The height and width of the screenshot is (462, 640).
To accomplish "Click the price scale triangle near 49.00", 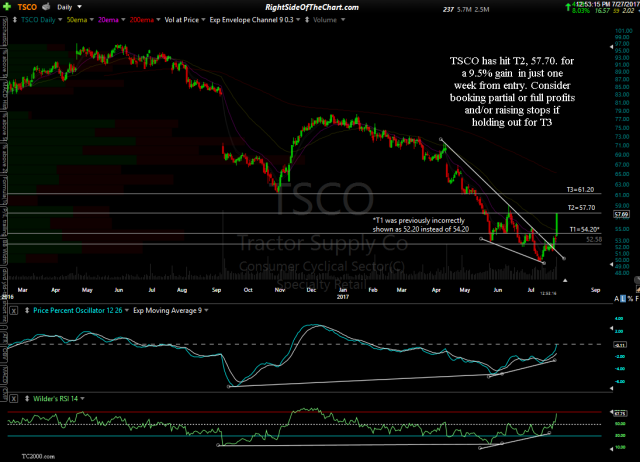I will click(x=611, y=264).
